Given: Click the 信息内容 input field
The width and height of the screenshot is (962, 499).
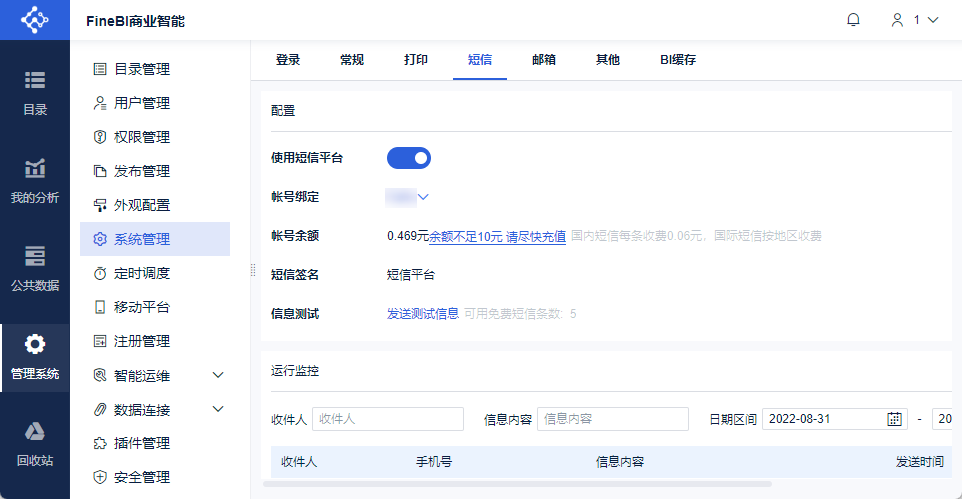Looking at the screenshot, I should click(x=613, y=419).
